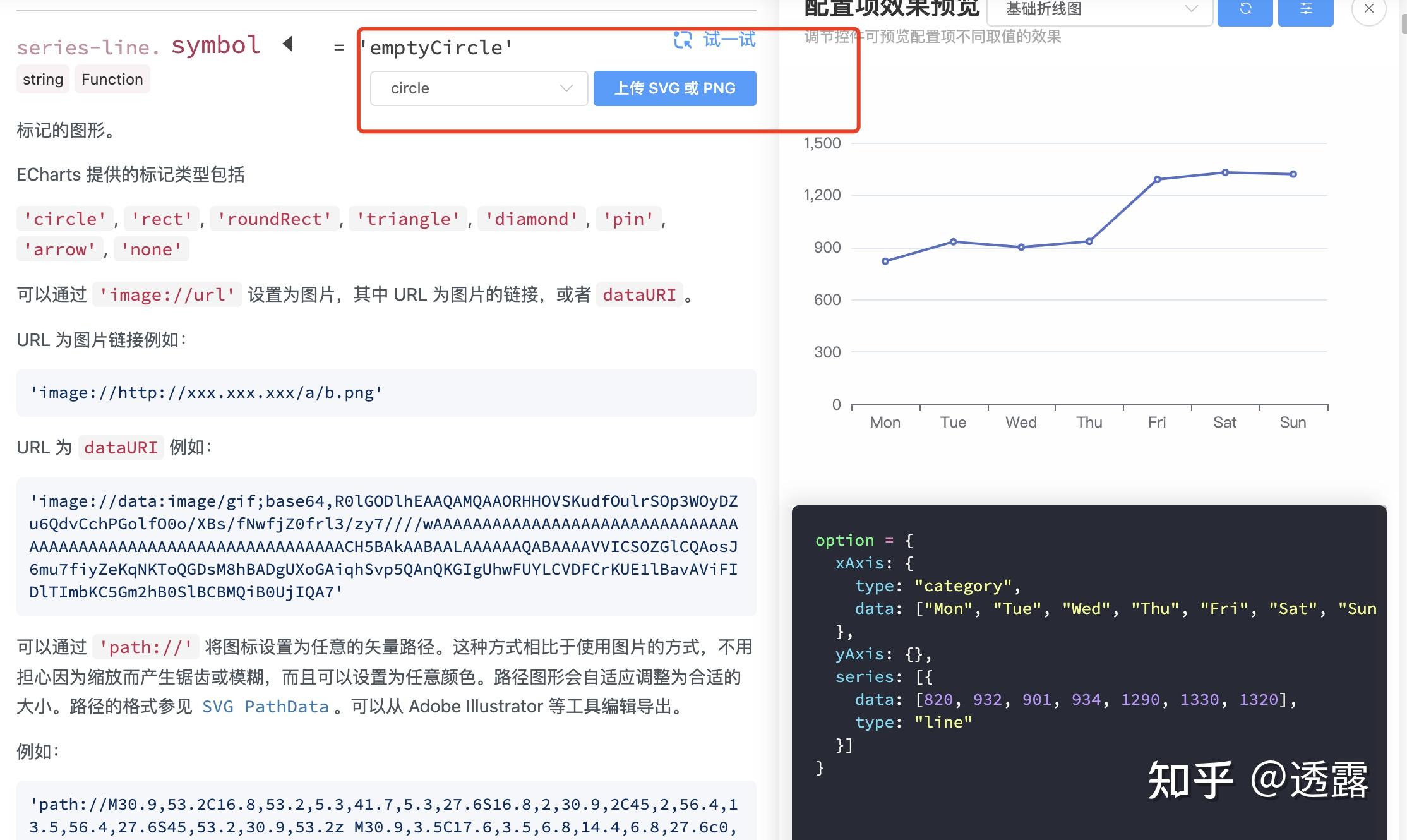Expand the chevron next to circle selector

565,88
